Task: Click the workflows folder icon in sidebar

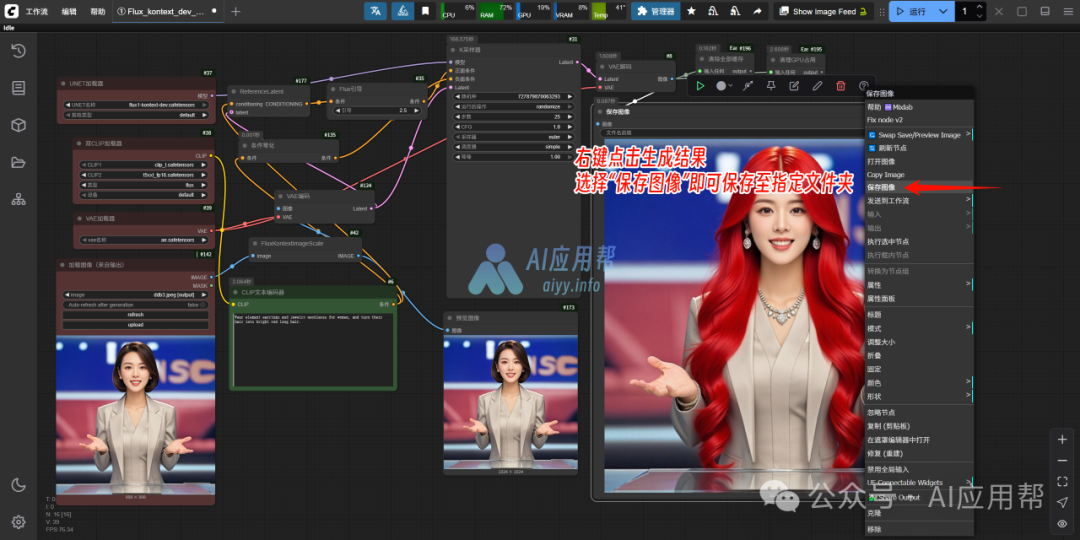Action: pos(18,162)
